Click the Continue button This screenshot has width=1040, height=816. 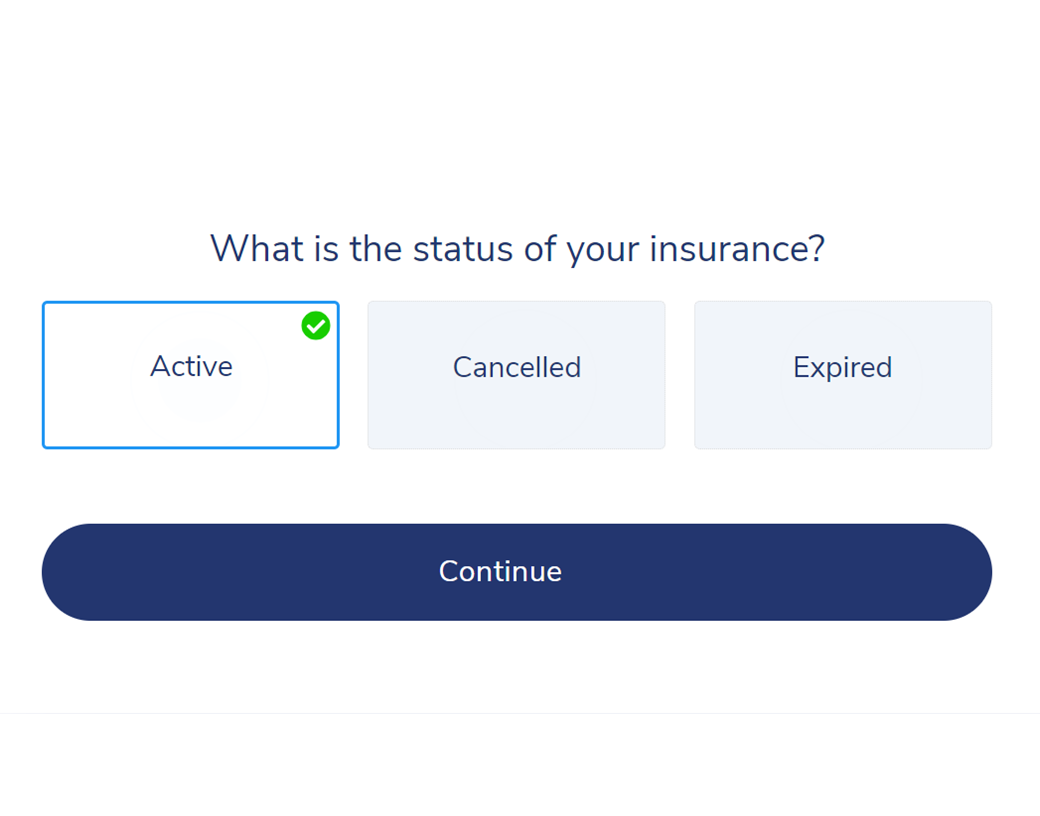[517, 572]
